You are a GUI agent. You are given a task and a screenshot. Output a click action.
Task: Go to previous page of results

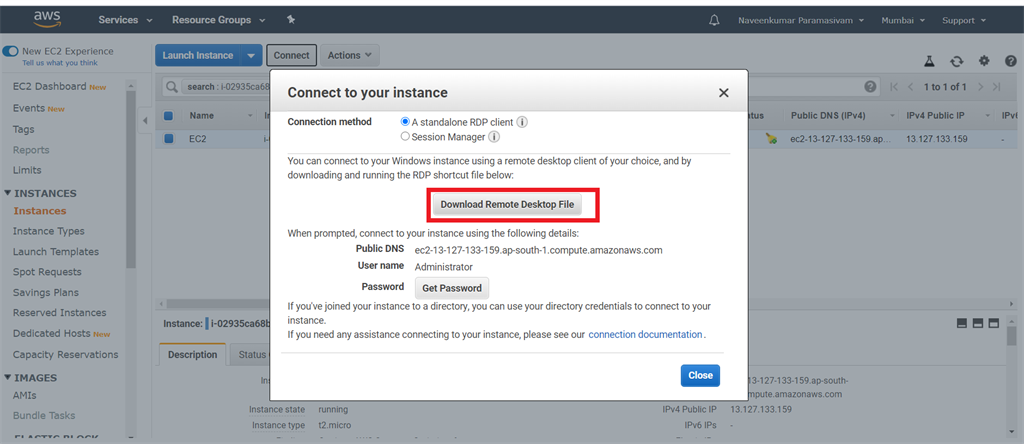[910, 87]
